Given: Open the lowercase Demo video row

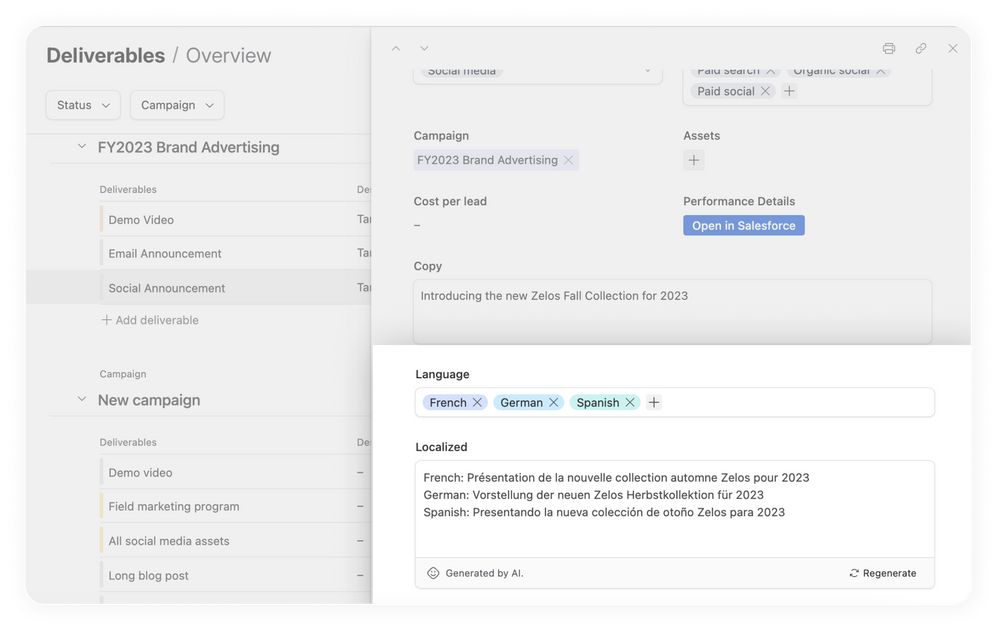Looking at the screenshot, I should tap(235, 472).
